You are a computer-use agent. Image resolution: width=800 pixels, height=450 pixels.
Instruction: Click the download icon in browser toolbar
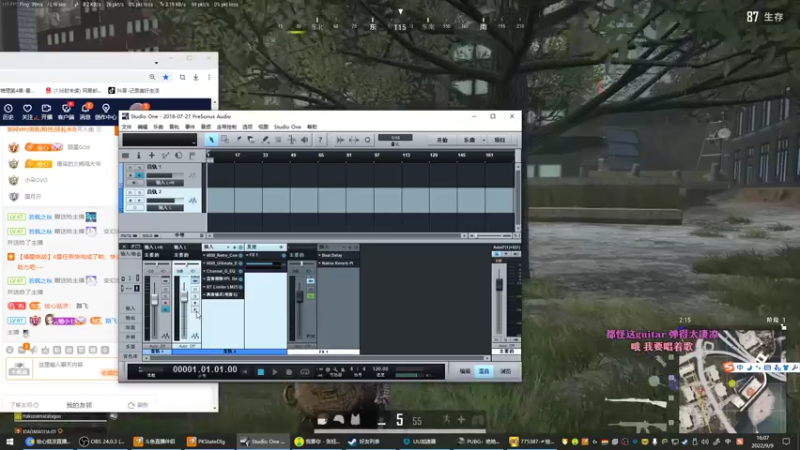195,77
